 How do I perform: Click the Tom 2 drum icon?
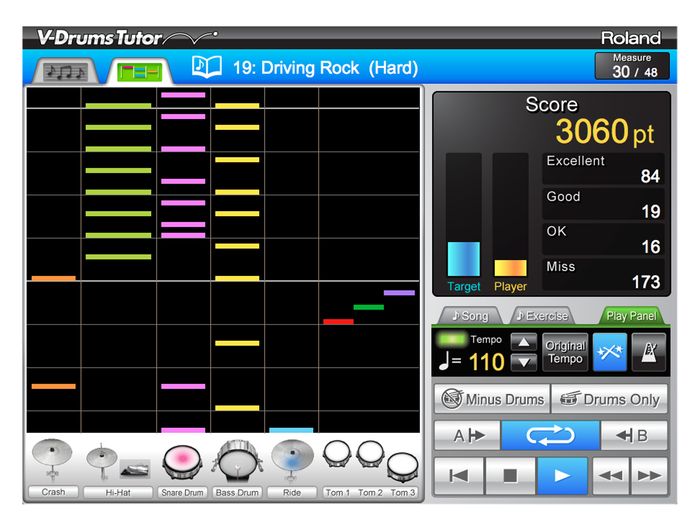[370, 454]
